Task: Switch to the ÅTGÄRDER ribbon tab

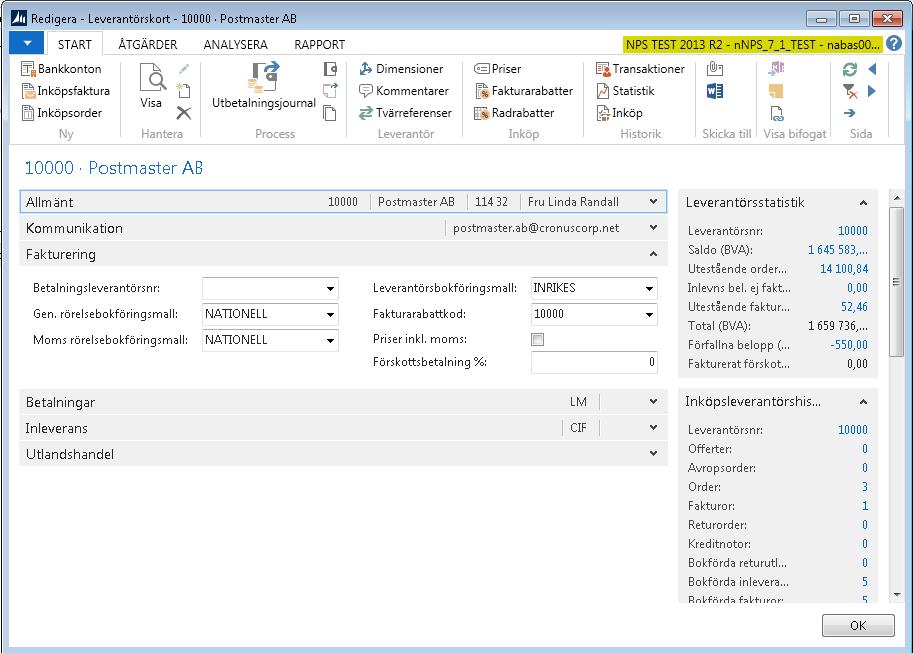Action: click(x=148, y=45)
